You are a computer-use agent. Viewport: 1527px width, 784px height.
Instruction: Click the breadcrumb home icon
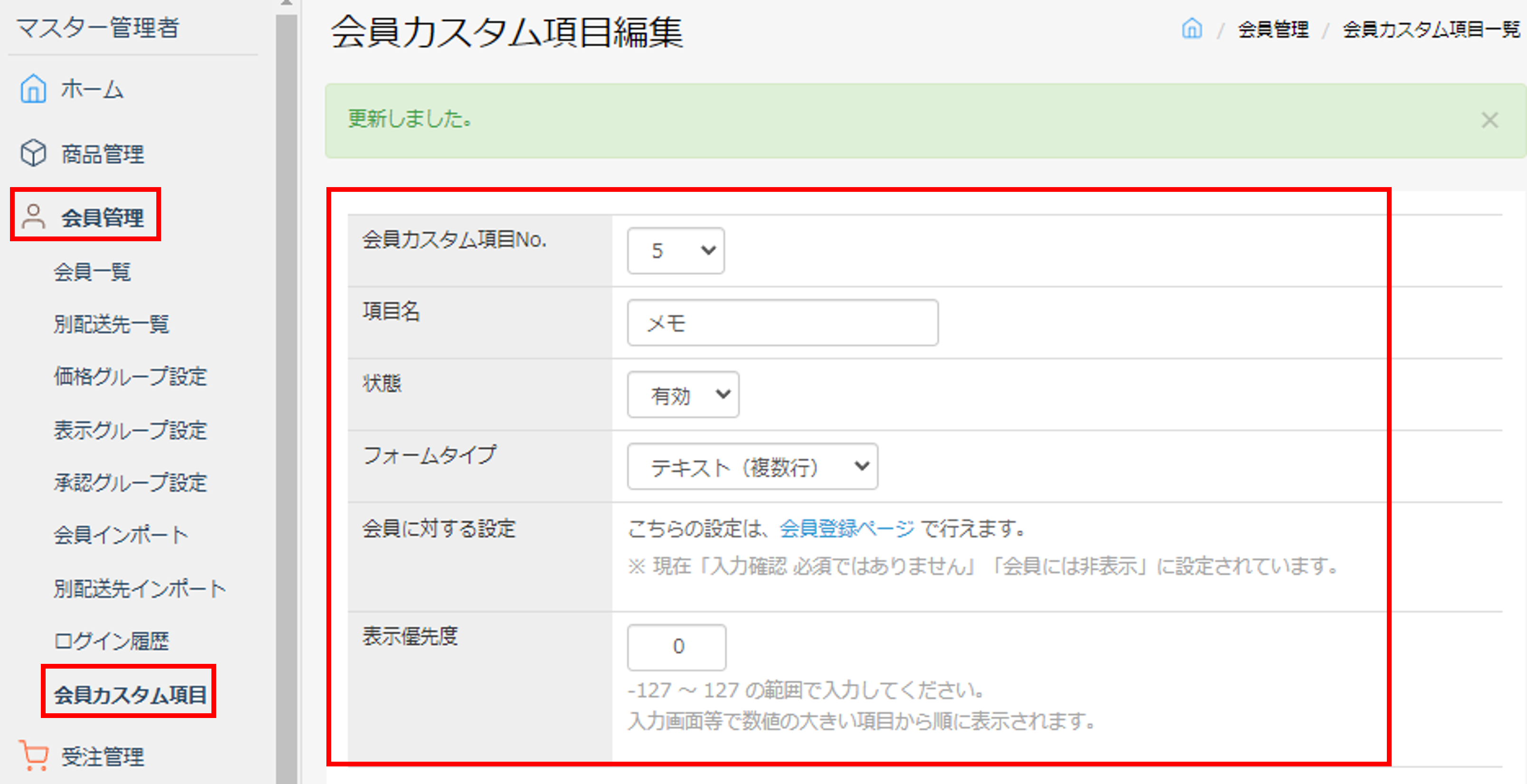[x=1192, y=28]
